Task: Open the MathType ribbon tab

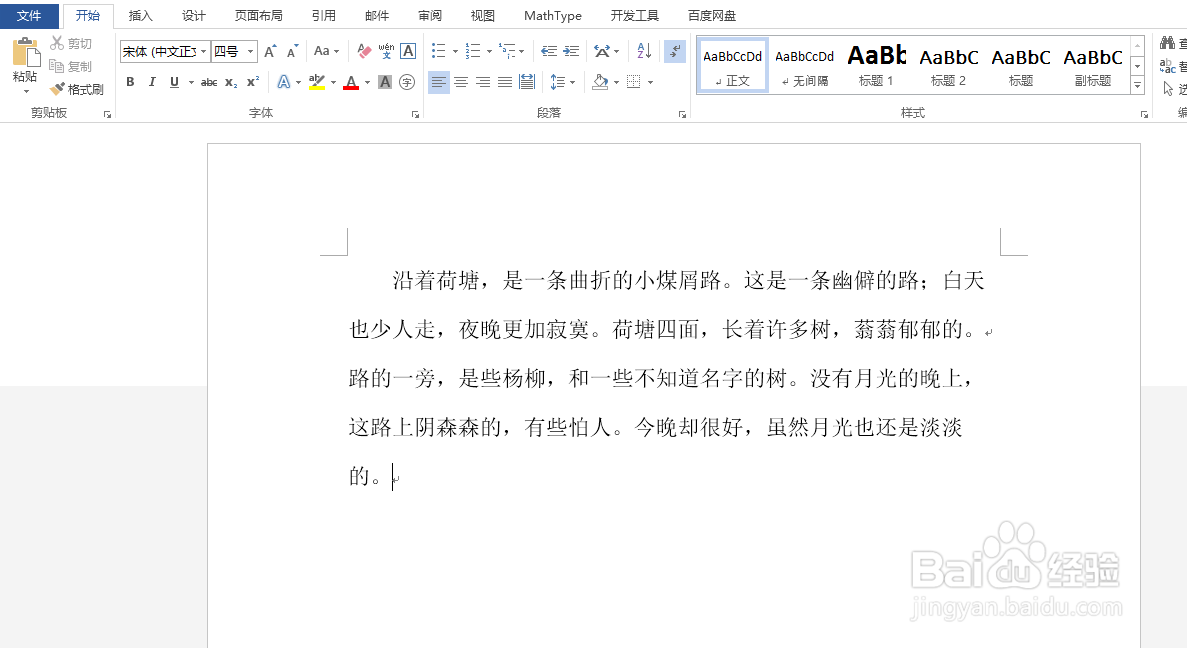Action: coord(552,15)
